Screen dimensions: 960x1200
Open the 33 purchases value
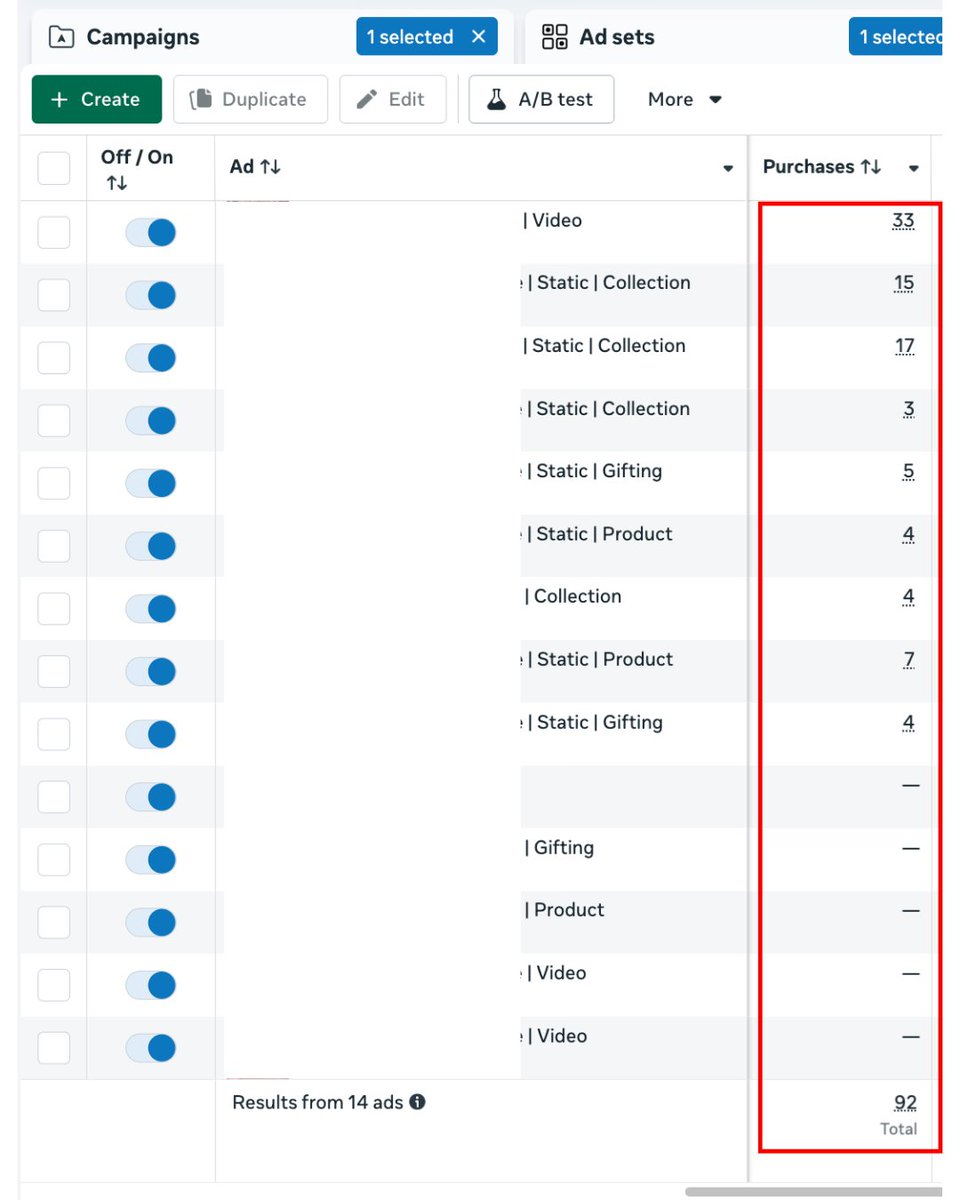click(903, 221)
